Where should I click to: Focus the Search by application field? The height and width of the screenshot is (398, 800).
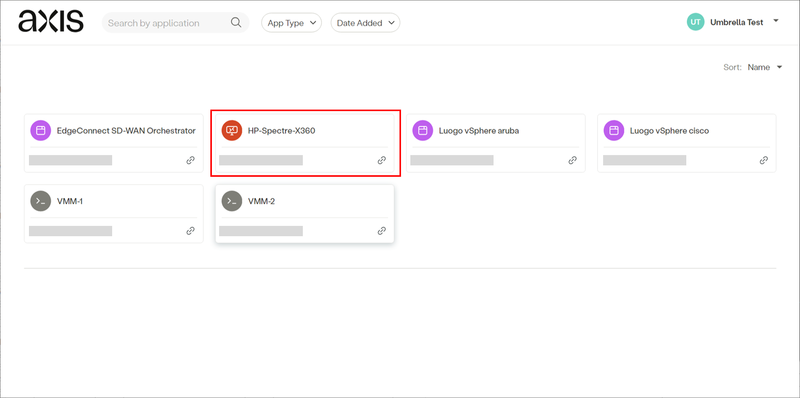pos(176,23)
